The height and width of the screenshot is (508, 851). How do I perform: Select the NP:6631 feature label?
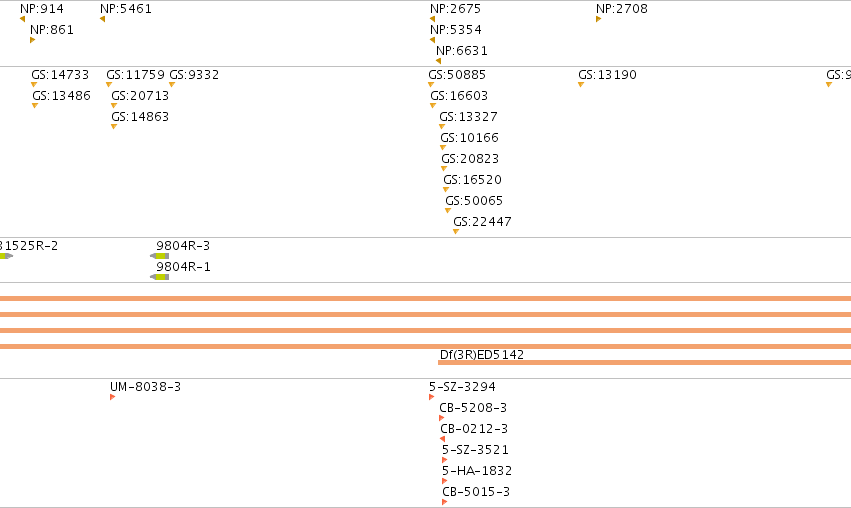462,51
